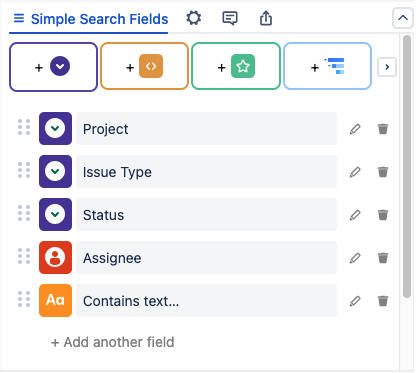Delete the Assignee field
Screen dimensions: 417x373
pyautogui.click(x=383, y=258)
